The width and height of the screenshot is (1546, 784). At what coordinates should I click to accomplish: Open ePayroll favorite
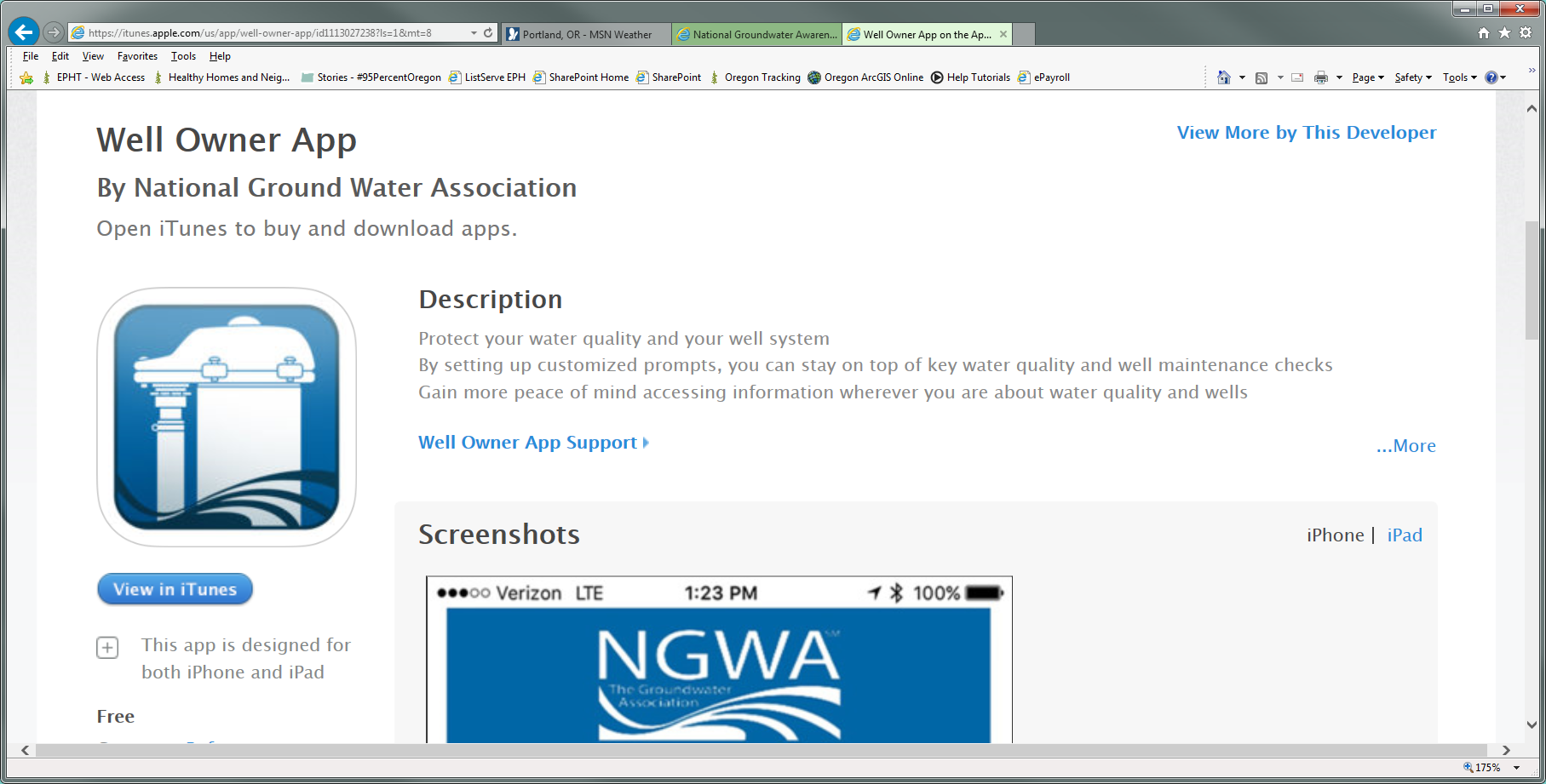(1044, 77)
